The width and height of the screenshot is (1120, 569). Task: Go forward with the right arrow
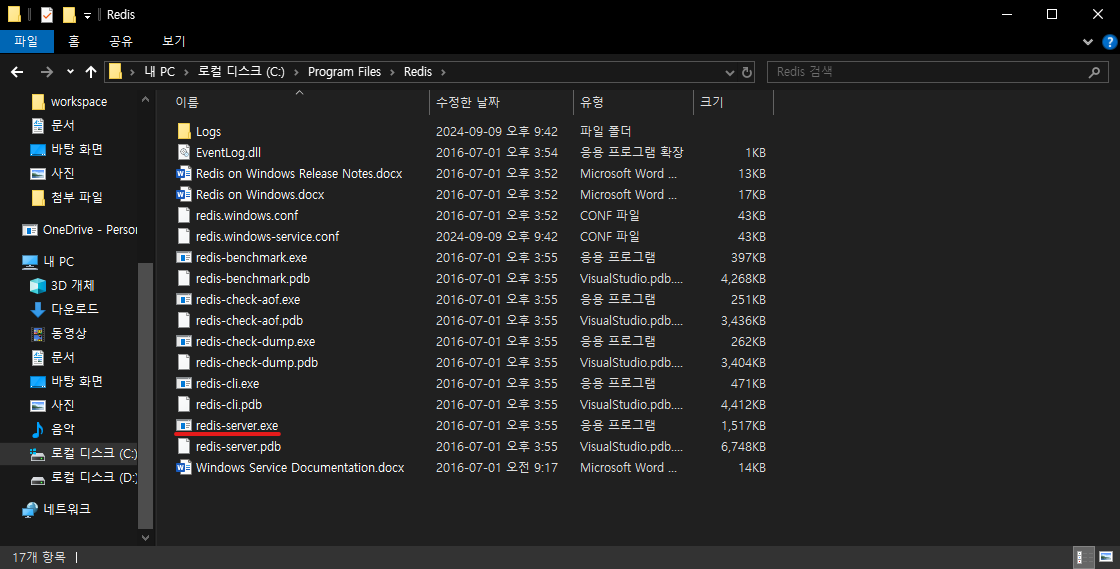tap(46, 71)
